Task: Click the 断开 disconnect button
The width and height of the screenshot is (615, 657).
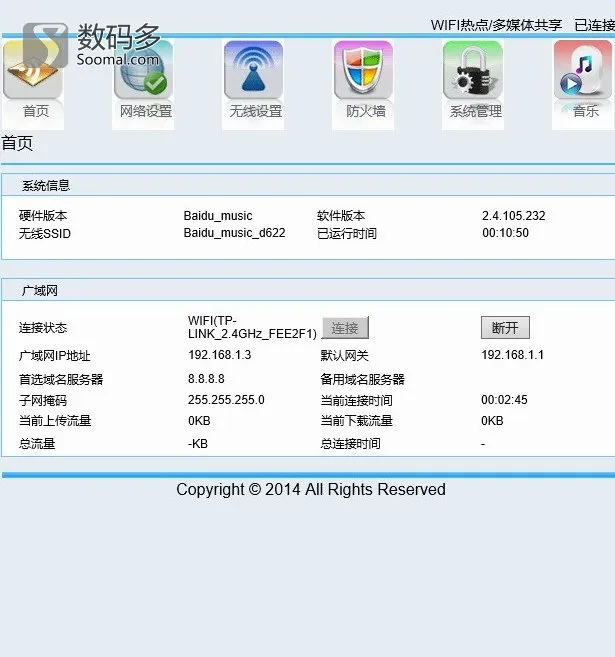Action: pos(505,328)
